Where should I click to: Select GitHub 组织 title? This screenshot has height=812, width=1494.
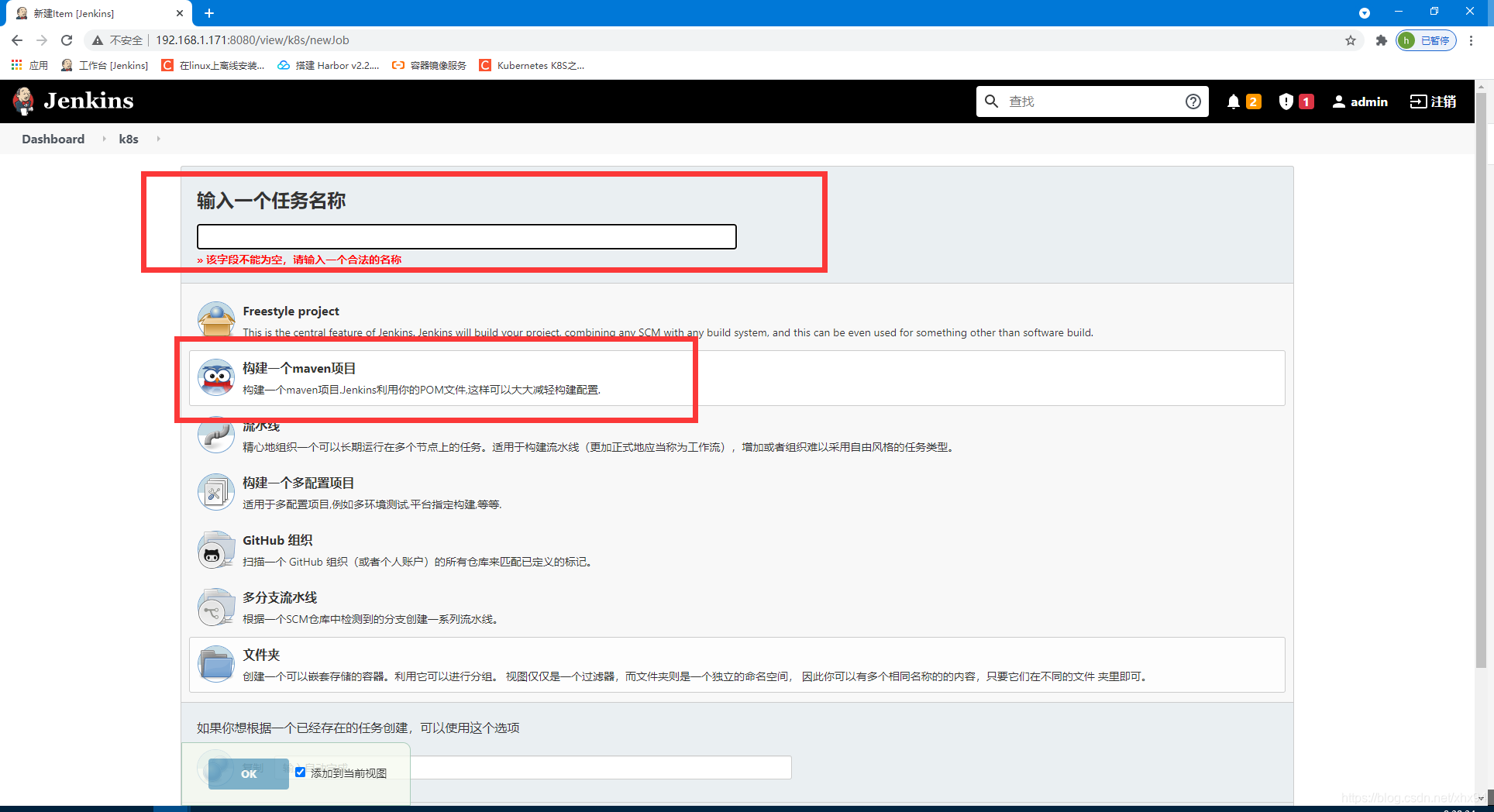(x=277, y=540)
